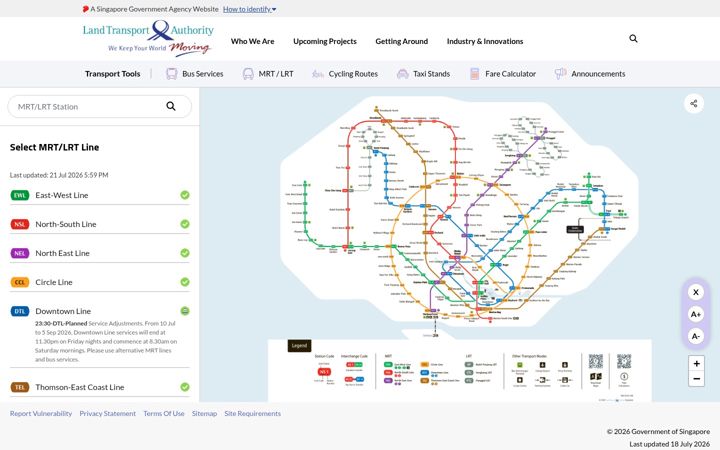Click the Singapore government lion crest icon
The width and height of the screenshot is (720, 450).
85,9
